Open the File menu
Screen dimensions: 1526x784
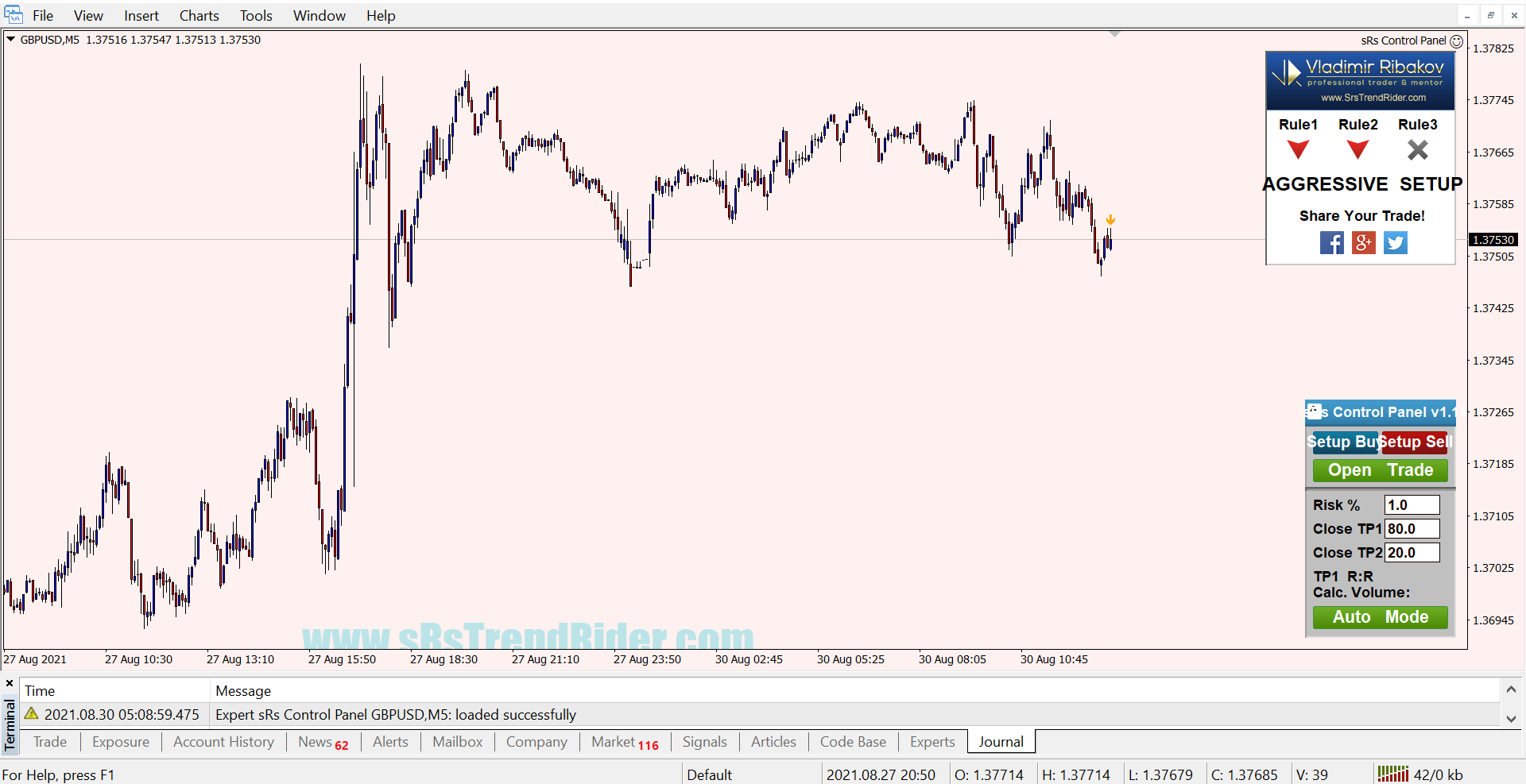click(43, 16)
